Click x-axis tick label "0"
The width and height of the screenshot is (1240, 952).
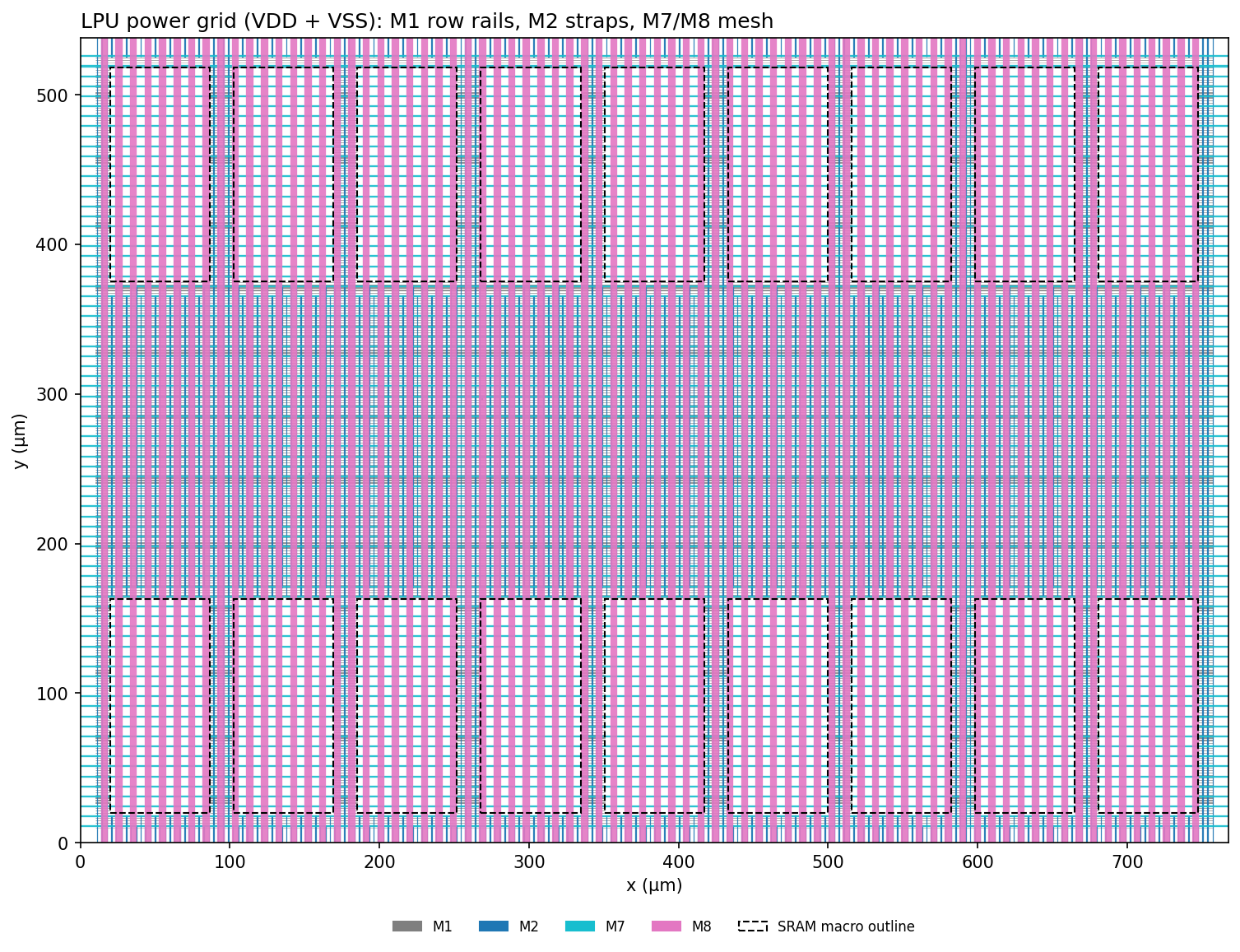[80, 862]
